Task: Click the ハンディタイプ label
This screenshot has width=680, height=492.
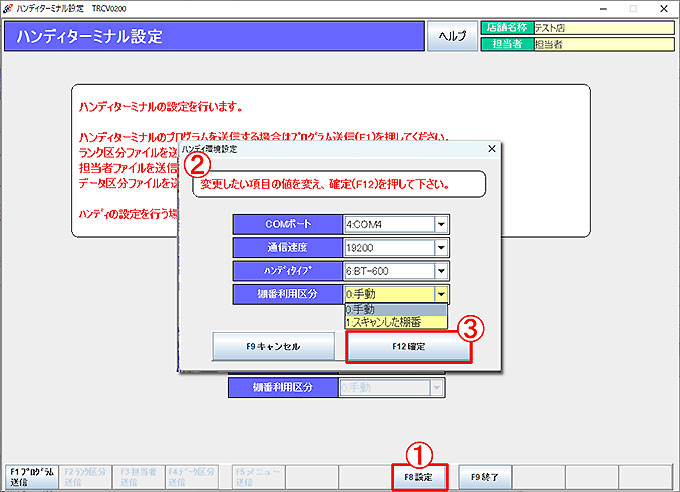Action: [x=288, y=271]
